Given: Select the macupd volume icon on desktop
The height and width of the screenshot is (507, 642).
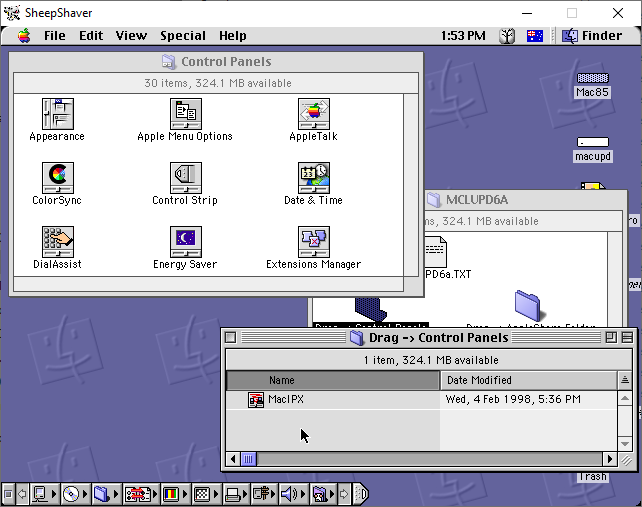Looking at the screenshot, I should click(592, 142).
